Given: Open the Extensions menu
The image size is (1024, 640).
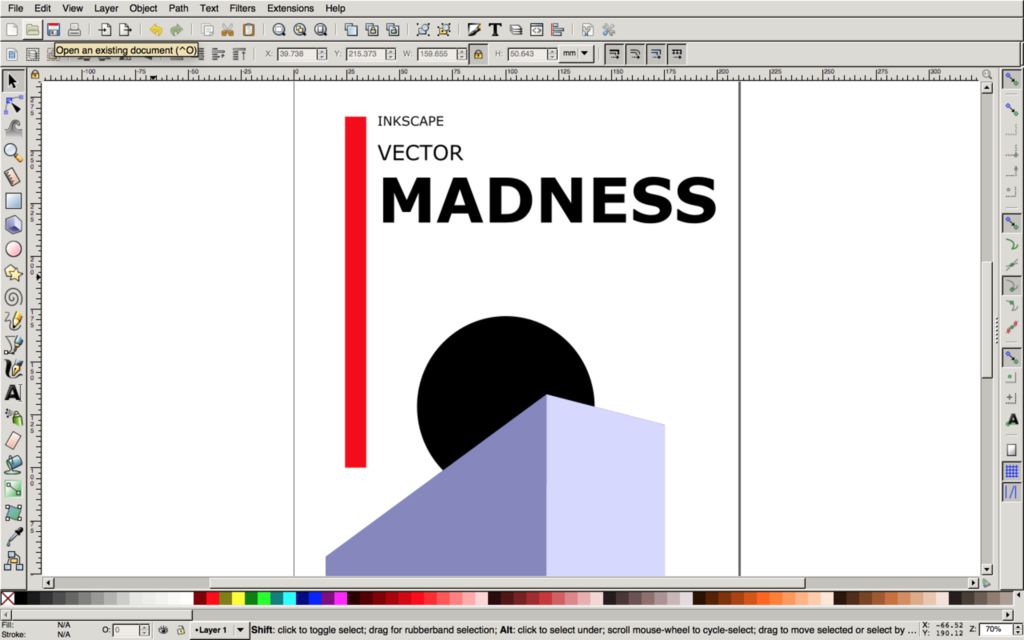Looking at the screenshot, I should coord(290,8).
